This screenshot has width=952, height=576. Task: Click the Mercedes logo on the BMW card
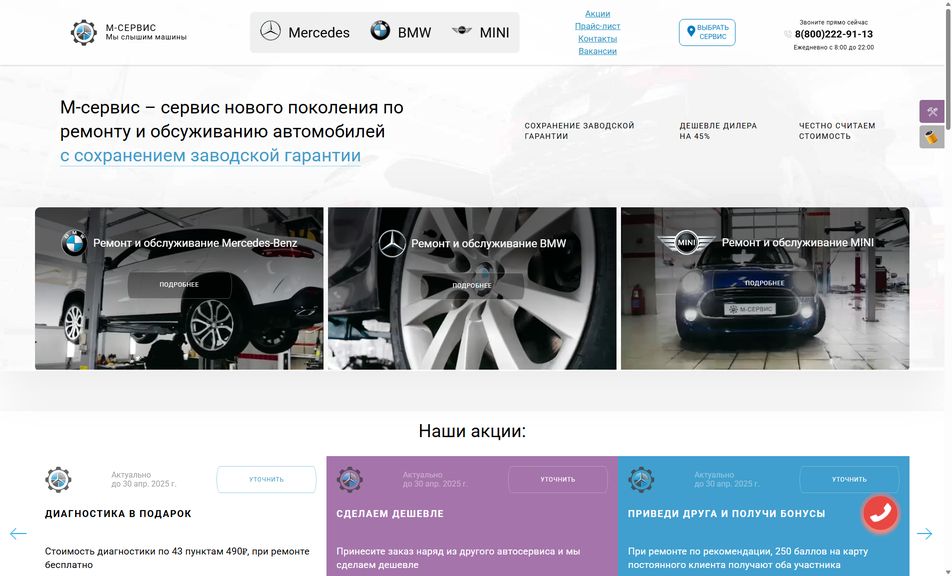coord(392,243)
